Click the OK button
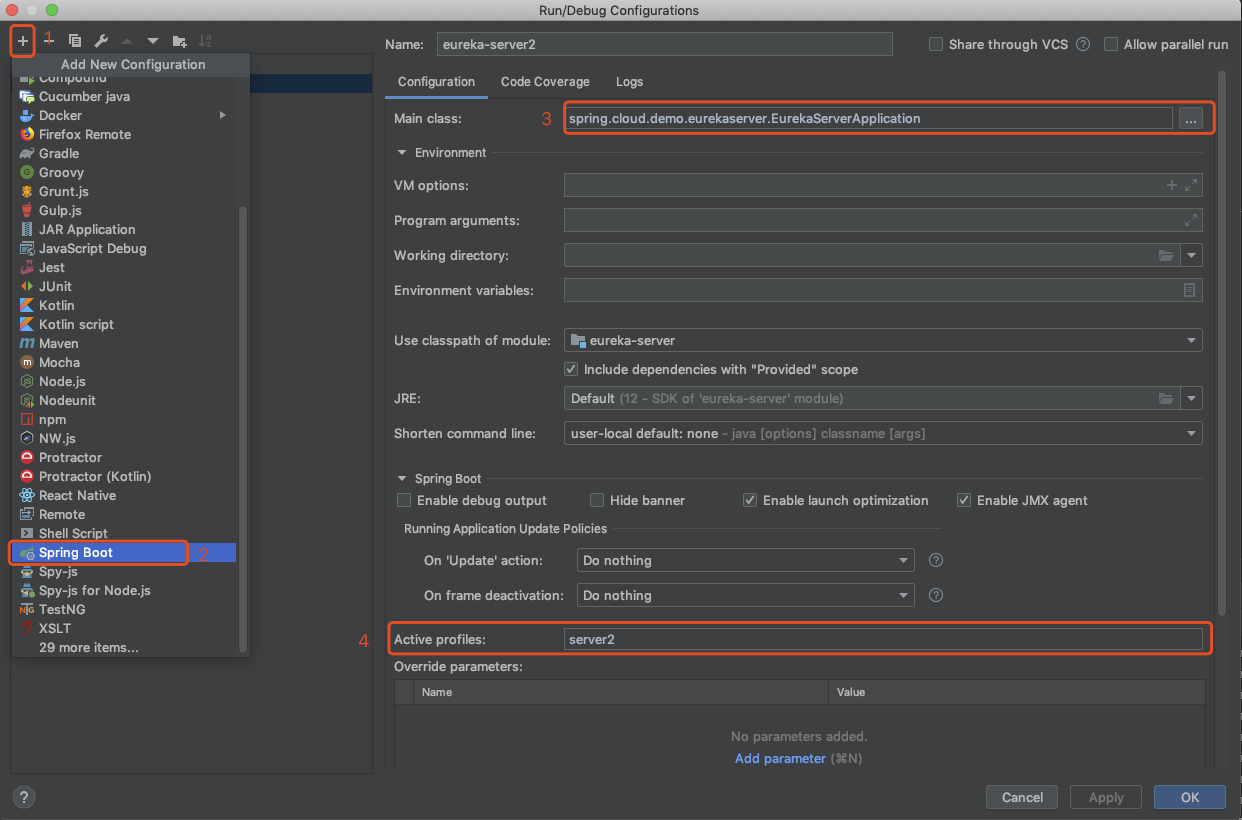The image size is (1242, 820). point(1190,797)
